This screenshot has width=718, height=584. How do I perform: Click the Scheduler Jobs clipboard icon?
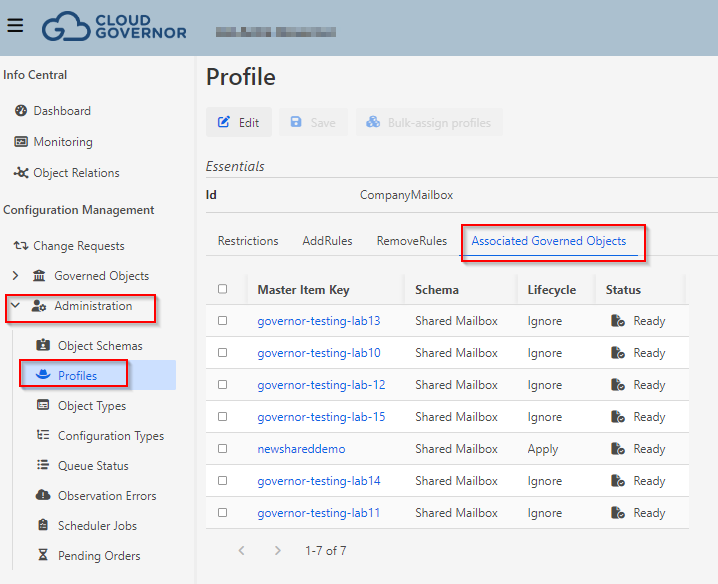[x=43, y=525]
